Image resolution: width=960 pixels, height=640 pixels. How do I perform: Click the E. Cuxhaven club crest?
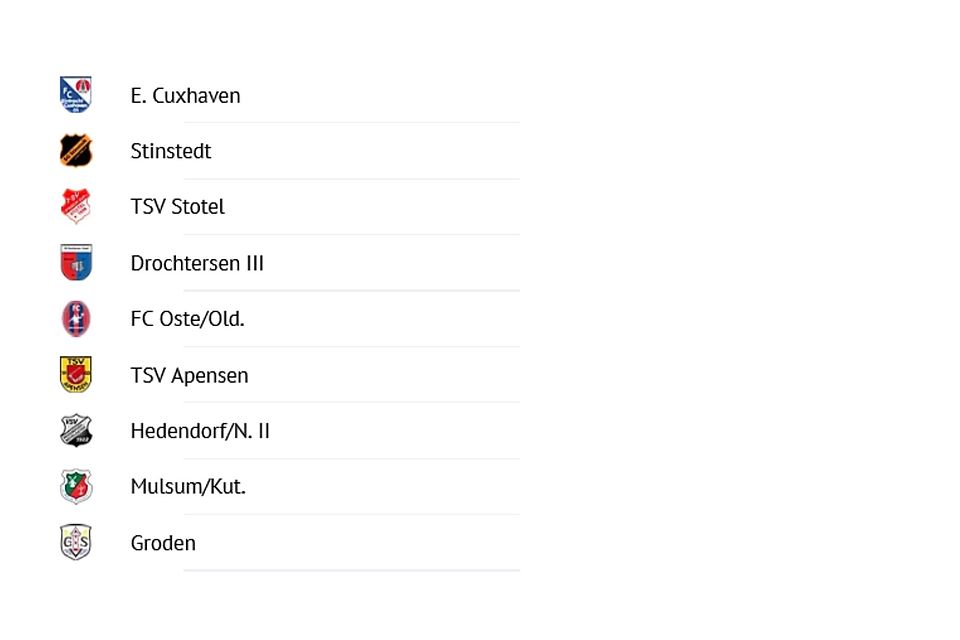point(76,95)
